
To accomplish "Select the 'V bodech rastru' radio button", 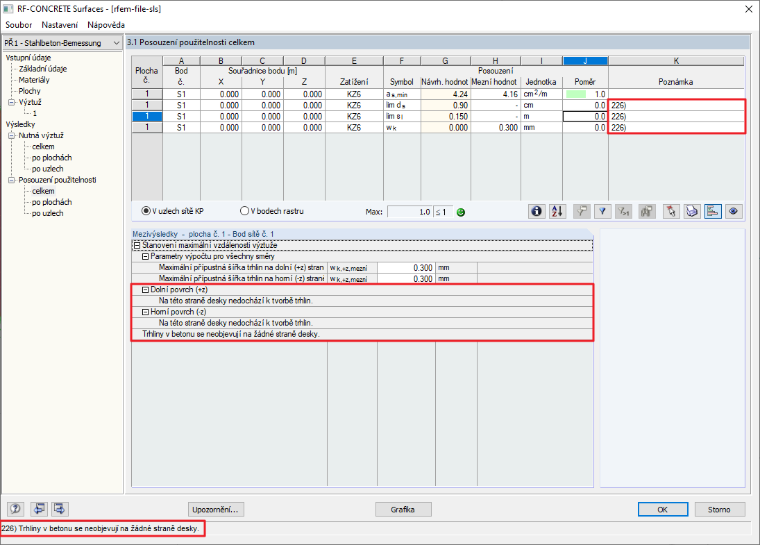I will pyautogui.click(x=245, y=211).
